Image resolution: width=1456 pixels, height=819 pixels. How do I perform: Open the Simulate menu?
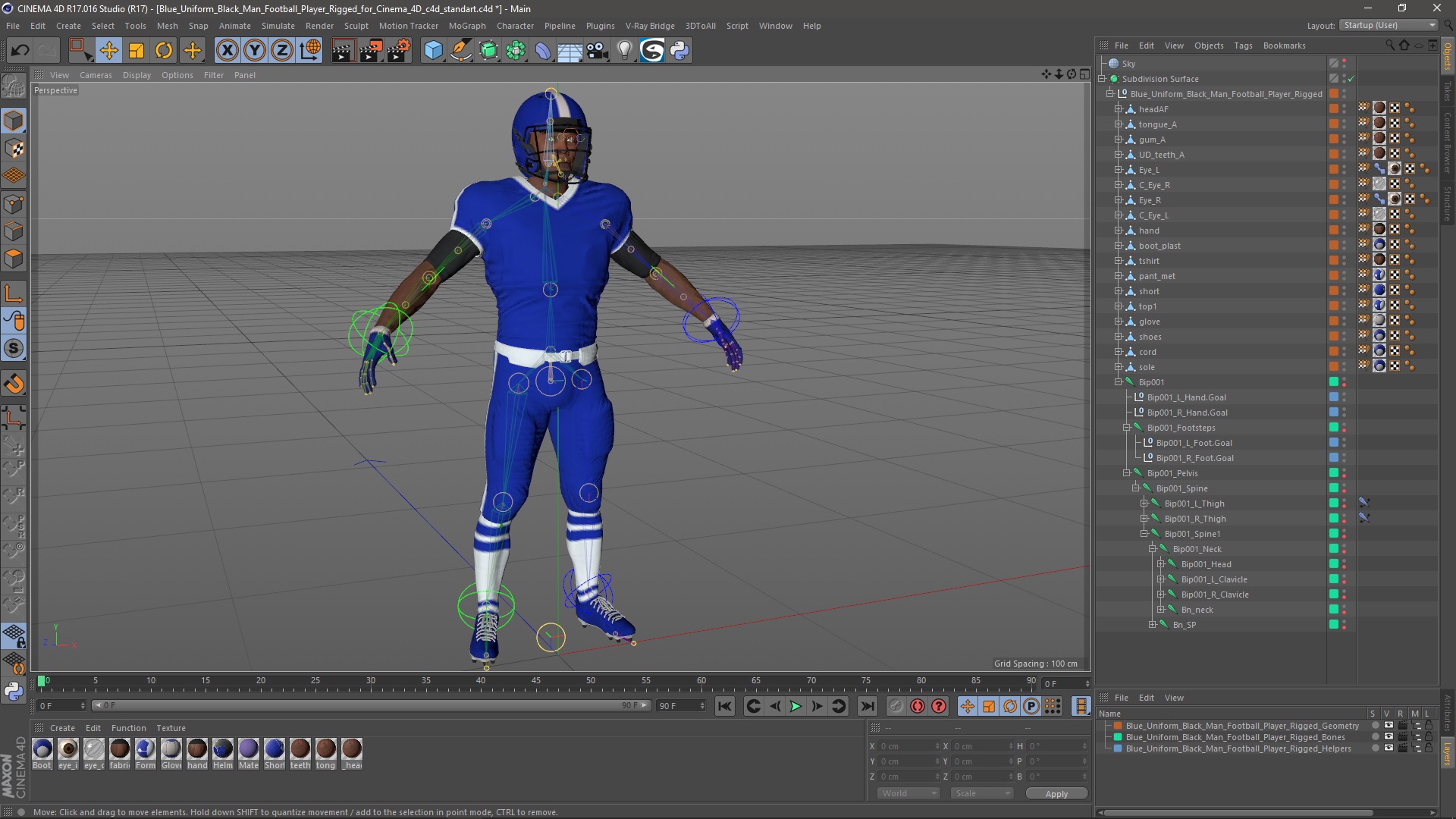click(x=278, y=26)
